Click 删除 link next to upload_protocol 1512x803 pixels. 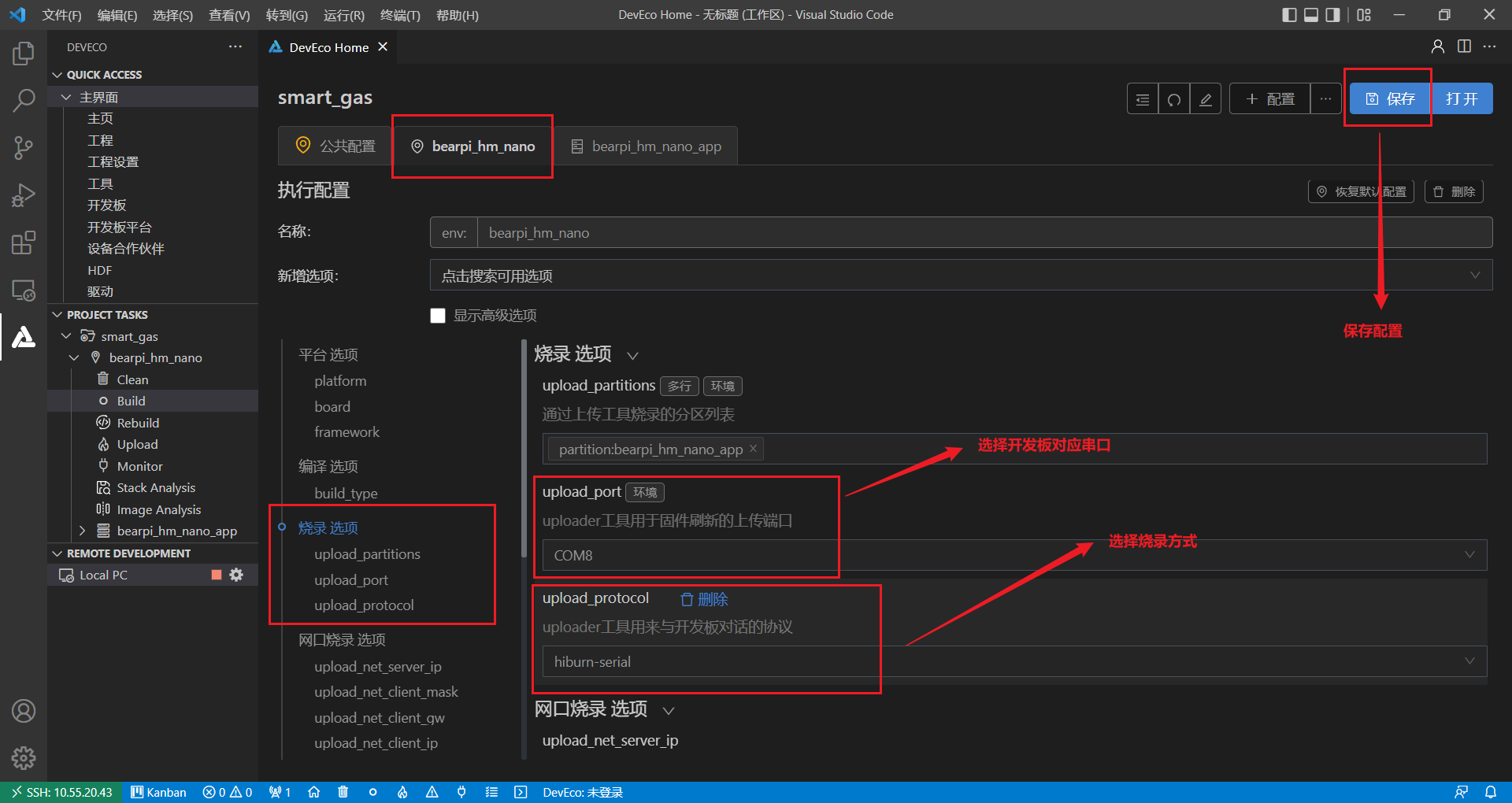coord(704,599)
